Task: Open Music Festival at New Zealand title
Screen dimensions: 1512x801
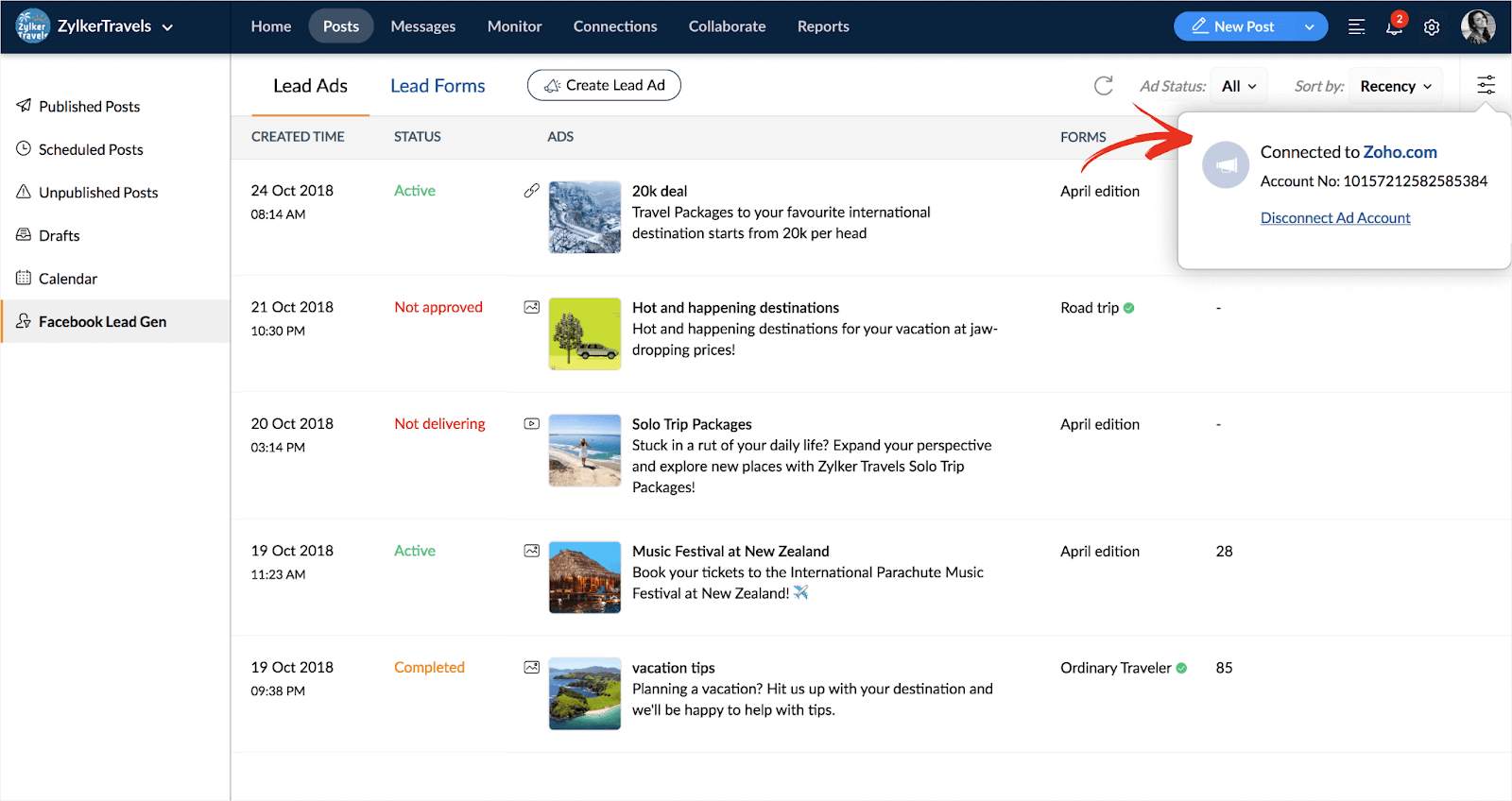Action: pyautogui.click(x=730, y=552)
